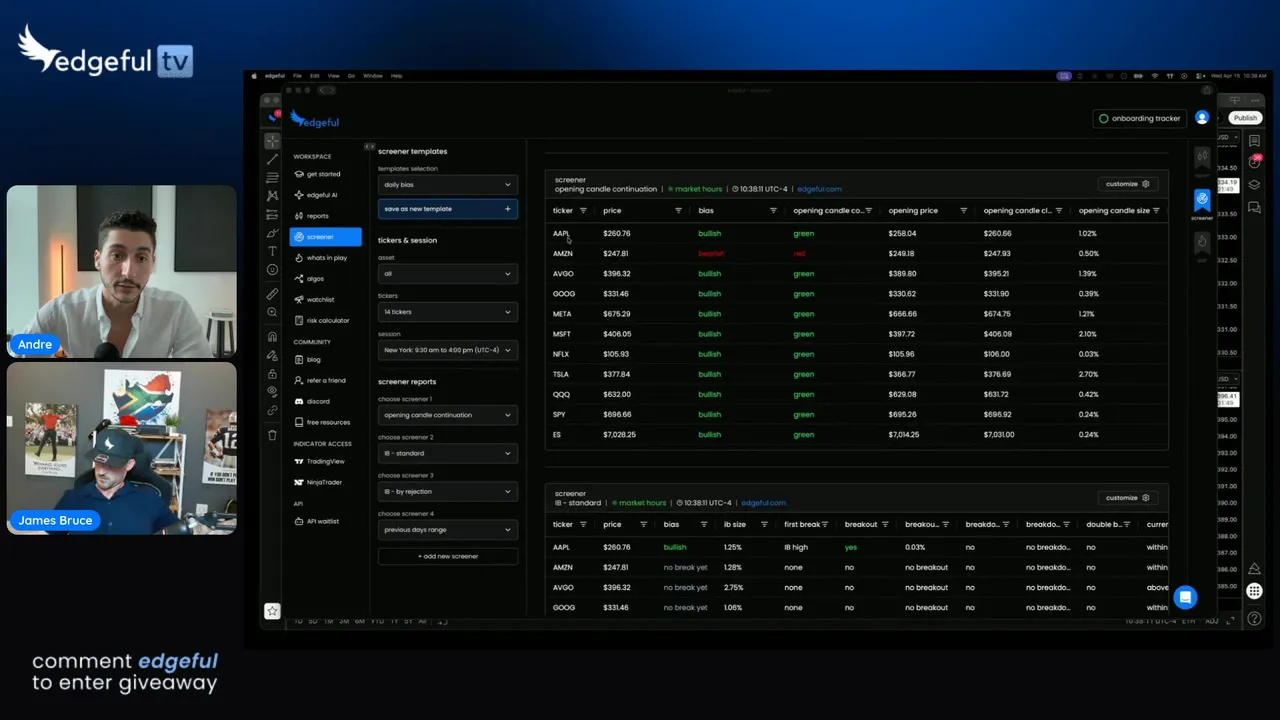Click the blue screener bookmark icon
The image size is (1280, 720).
tap(1202, 201)
